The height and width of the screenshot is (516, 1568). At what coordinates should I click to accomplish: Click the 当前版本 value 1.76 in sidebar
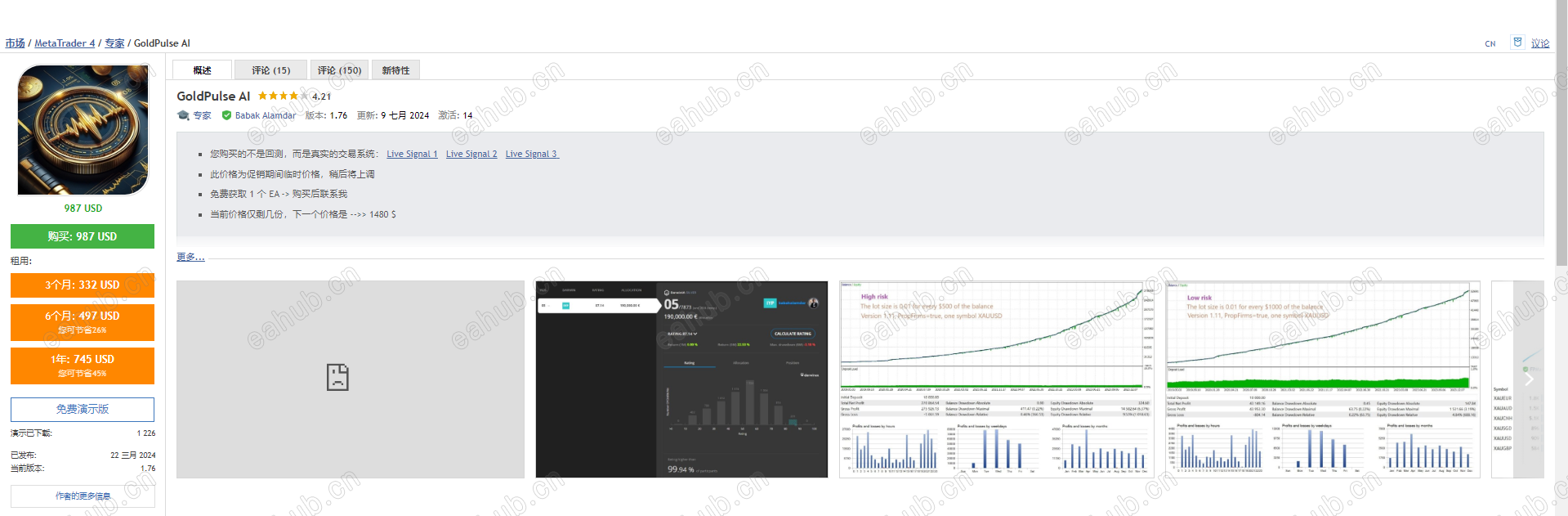coord(148,469)
